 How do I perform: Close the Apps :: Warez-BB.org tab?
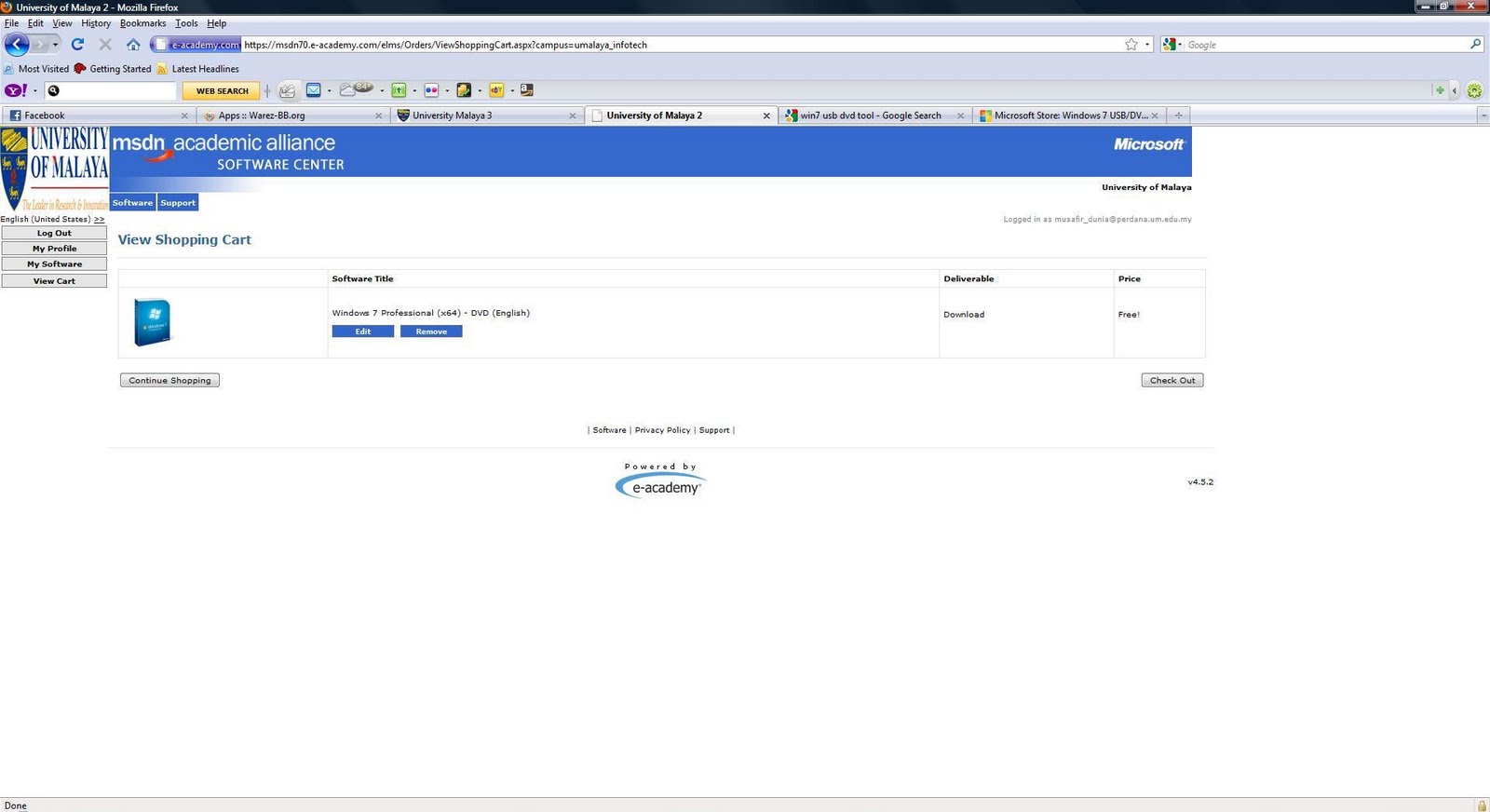(378, 115)
